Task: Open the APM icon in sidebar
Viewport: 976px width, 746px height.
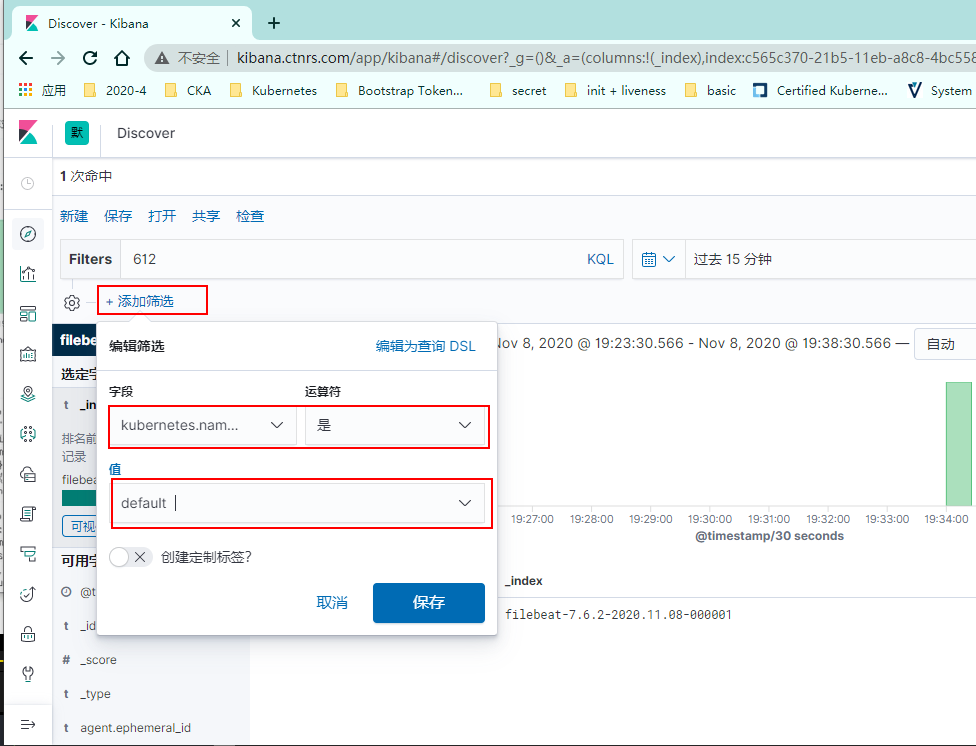Action: click(28, 554)
